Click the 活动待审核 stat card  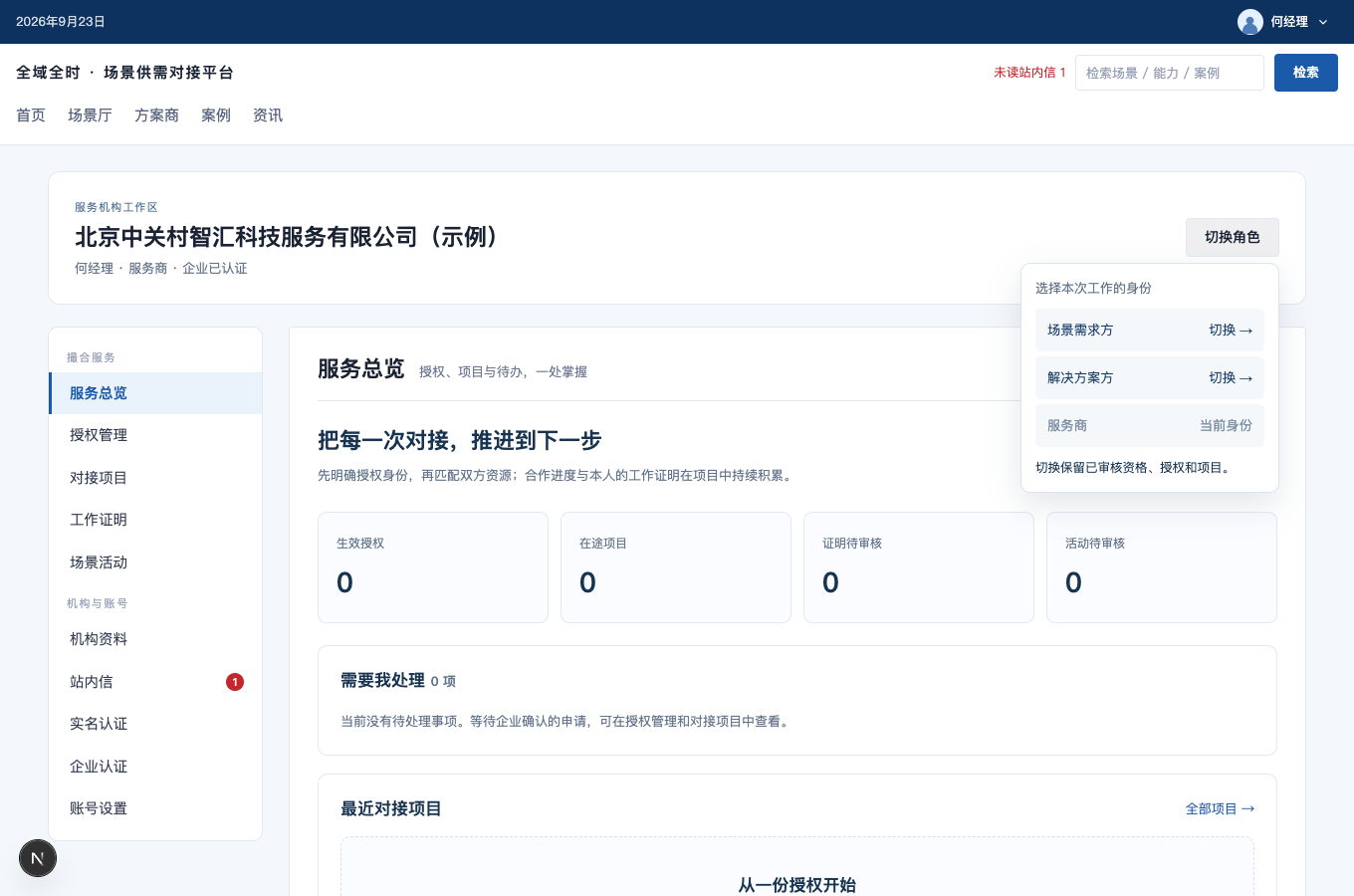point(1162,567)
